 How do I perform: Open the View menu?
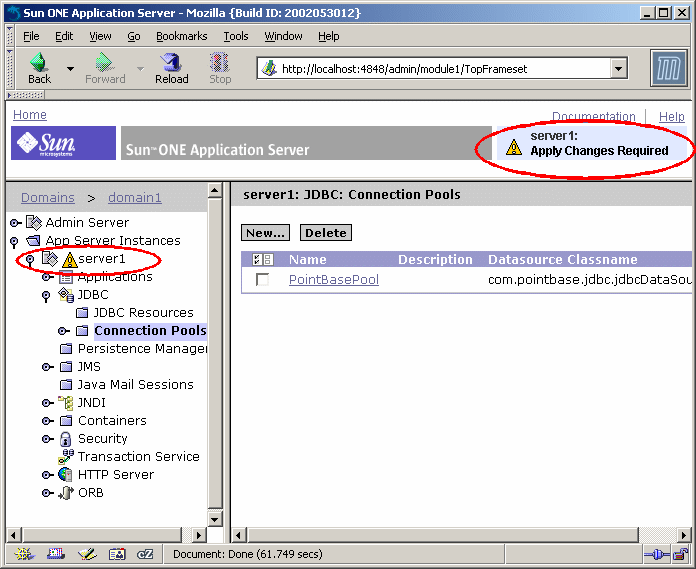(100, 36)
